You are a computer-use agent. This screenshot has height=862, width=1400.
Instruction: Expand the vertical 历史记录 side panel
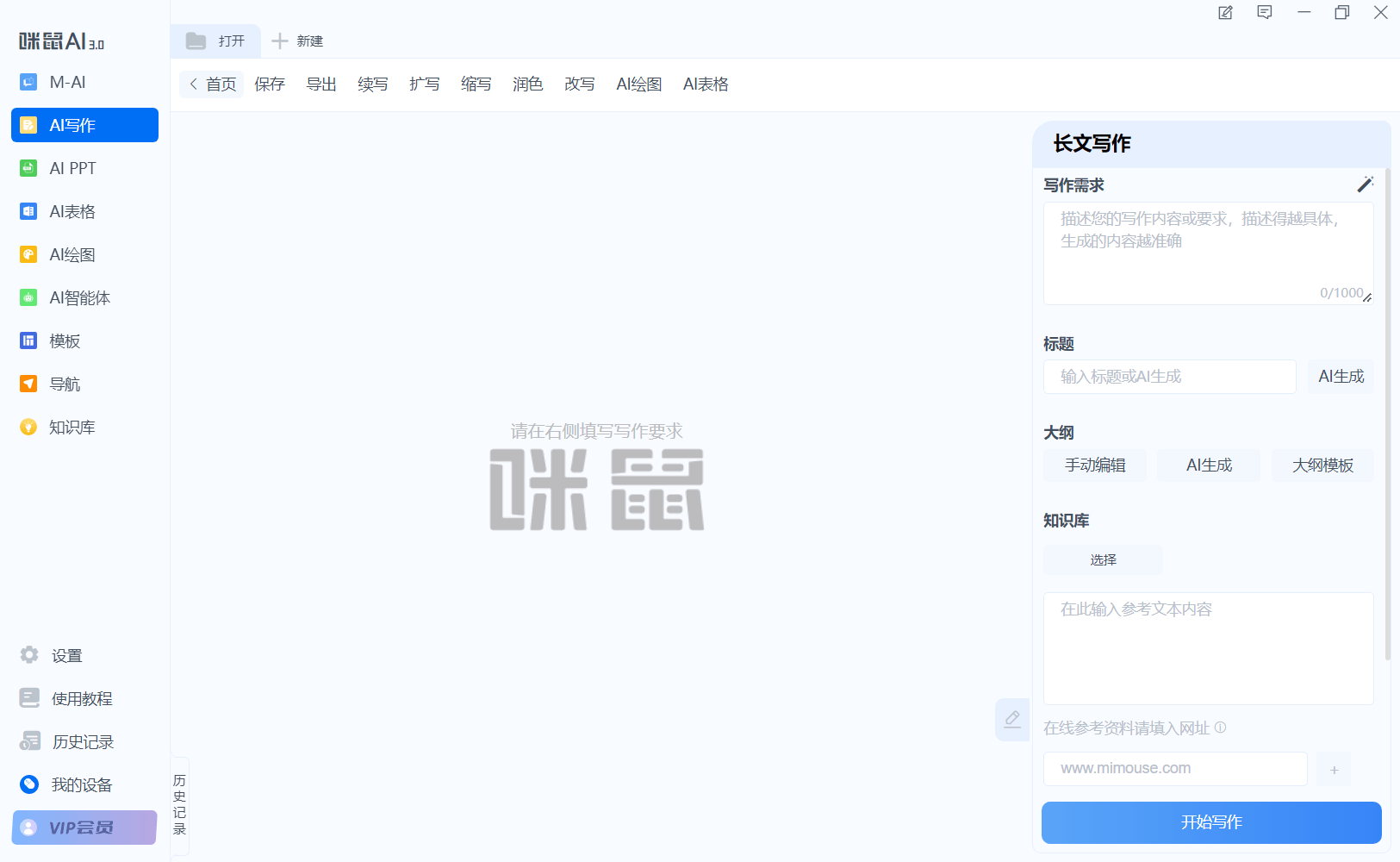(x=179, y=804)
